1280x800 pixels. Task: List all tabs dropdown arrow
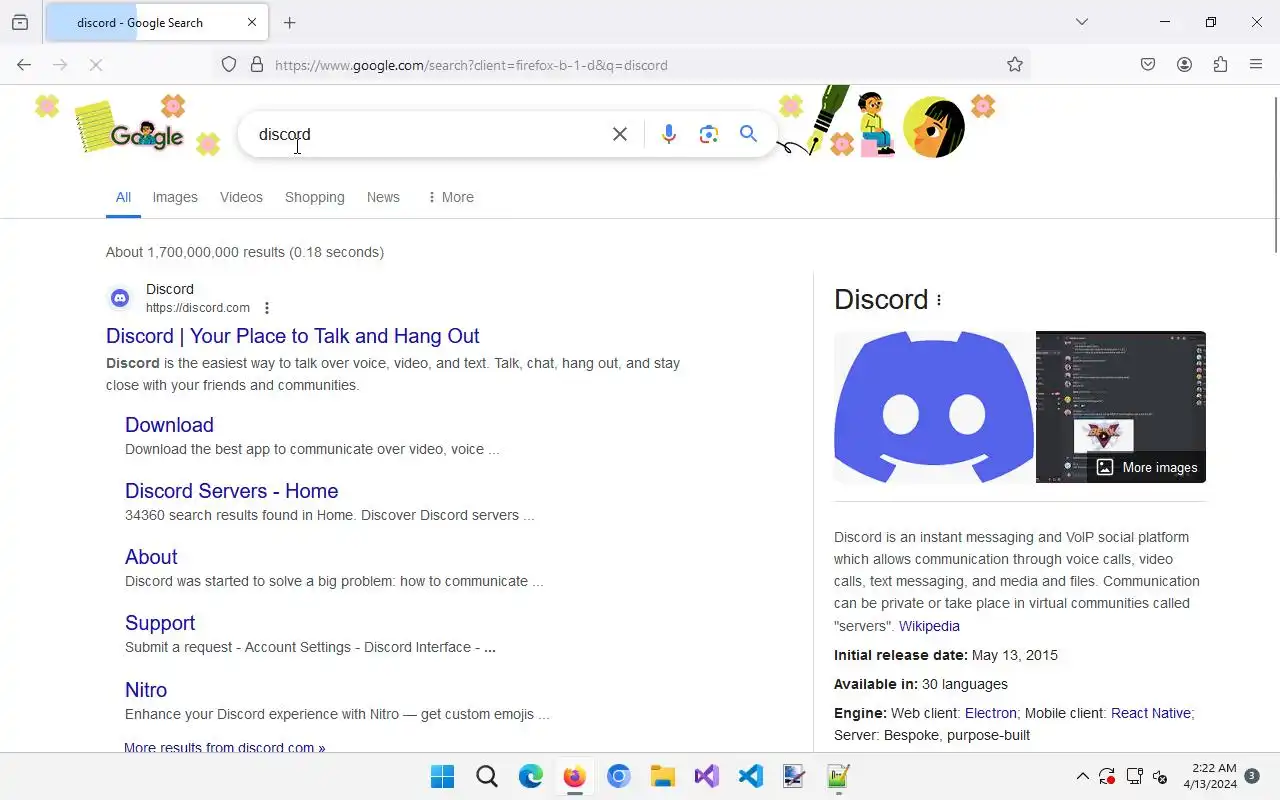click(x=1081, y=22)
